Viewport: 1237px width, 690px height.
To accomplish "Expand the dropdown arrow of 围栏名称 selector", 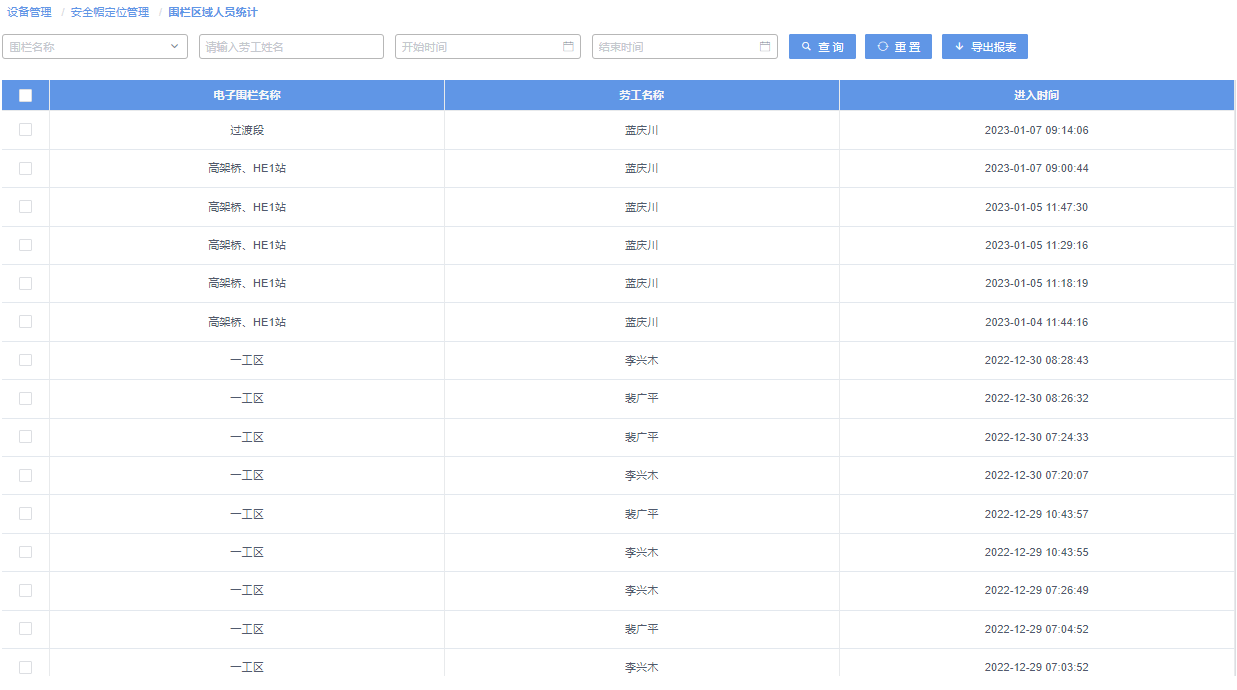I will pos(174,47).
